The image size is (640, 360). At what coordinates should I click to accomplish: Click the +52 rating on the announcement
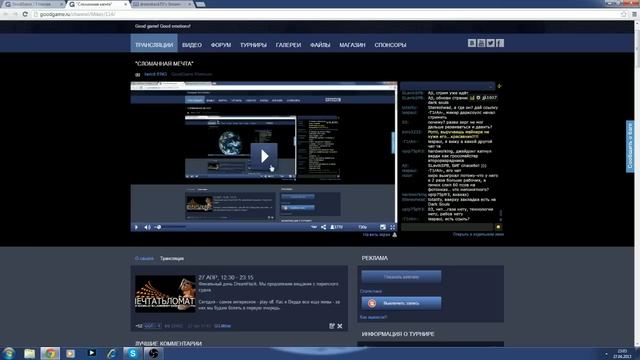point(139,326)
